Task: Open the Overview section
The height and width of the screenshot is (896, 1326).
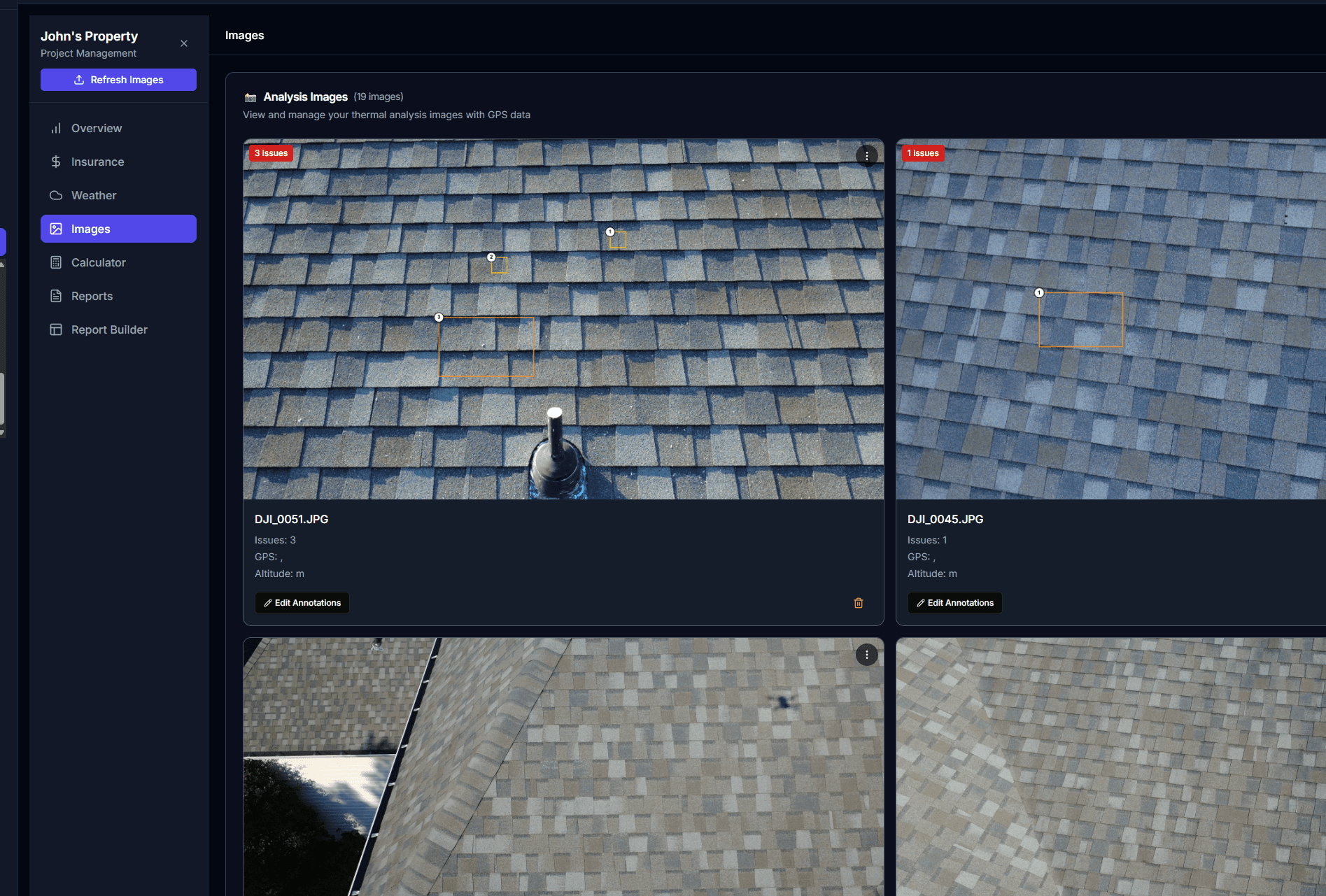Action: 118,128
